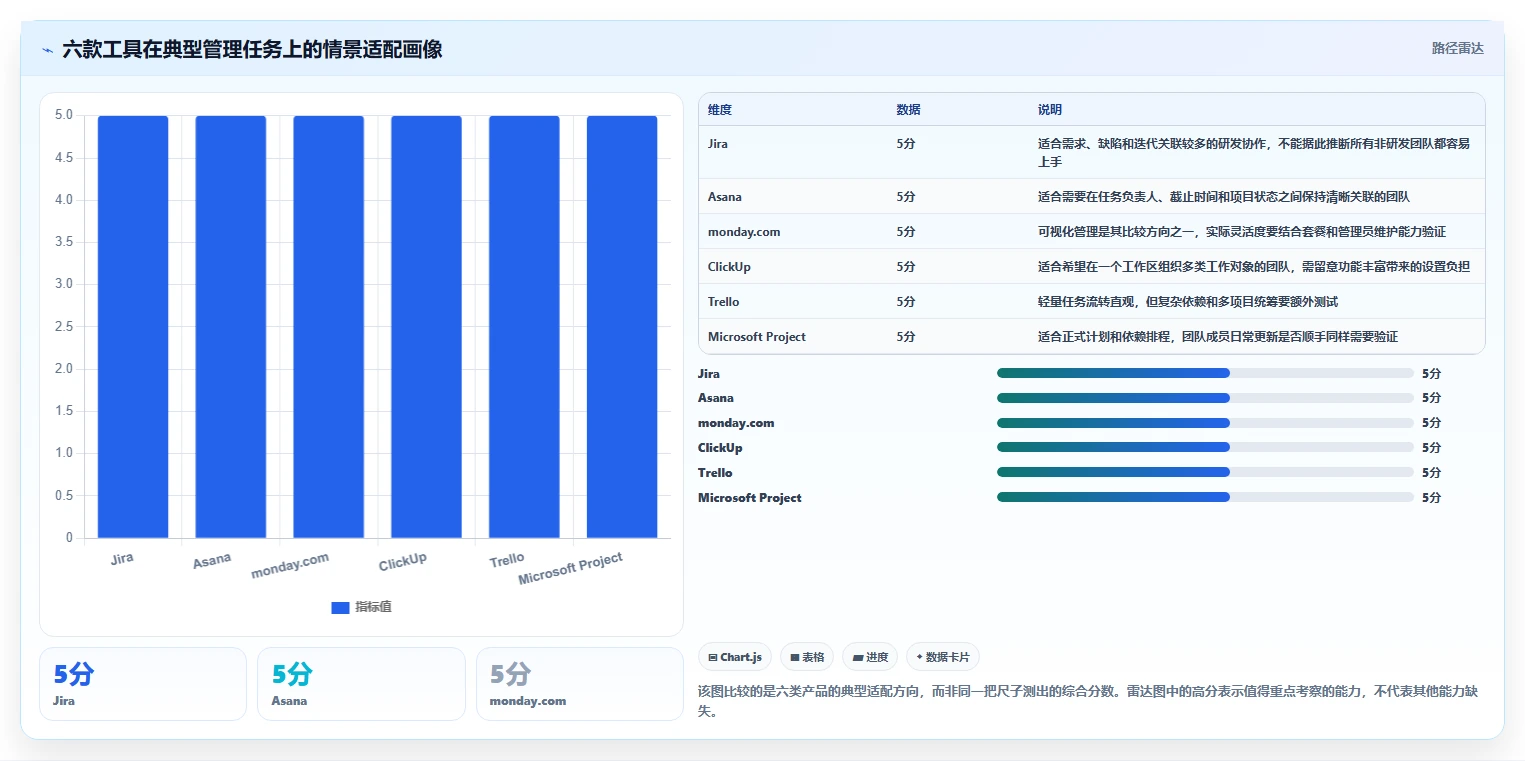Click the lightning icon beside the title
The image size is (1525, 761).
(47, 50)
